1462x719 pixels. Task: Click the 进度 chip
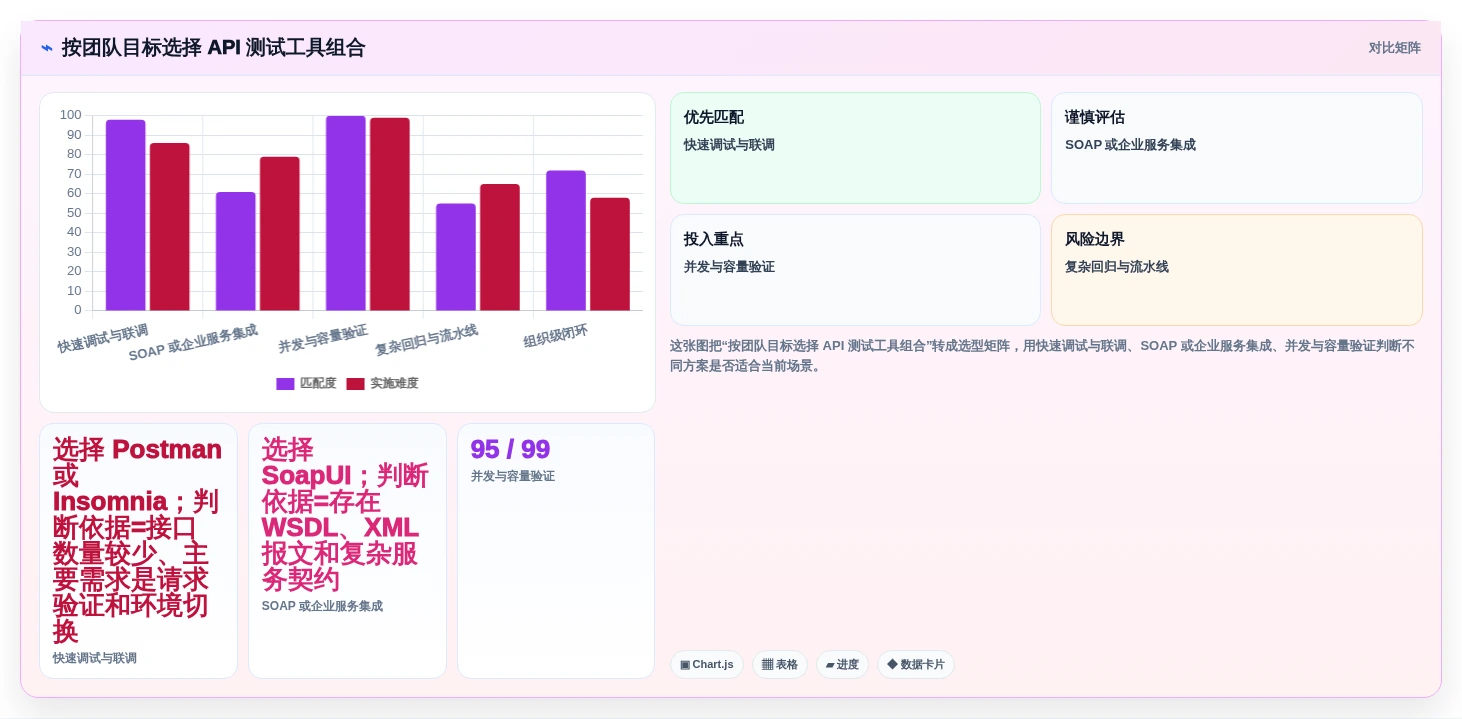click(x=843, y=665)
